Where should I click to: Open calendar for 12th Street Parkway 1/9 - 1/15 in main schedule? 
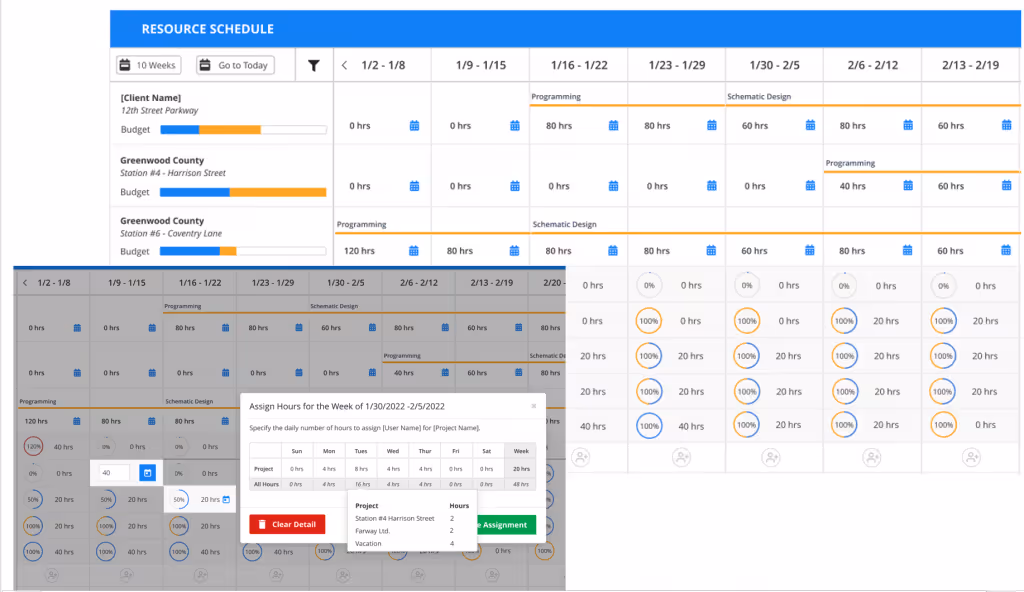point(515,125)
